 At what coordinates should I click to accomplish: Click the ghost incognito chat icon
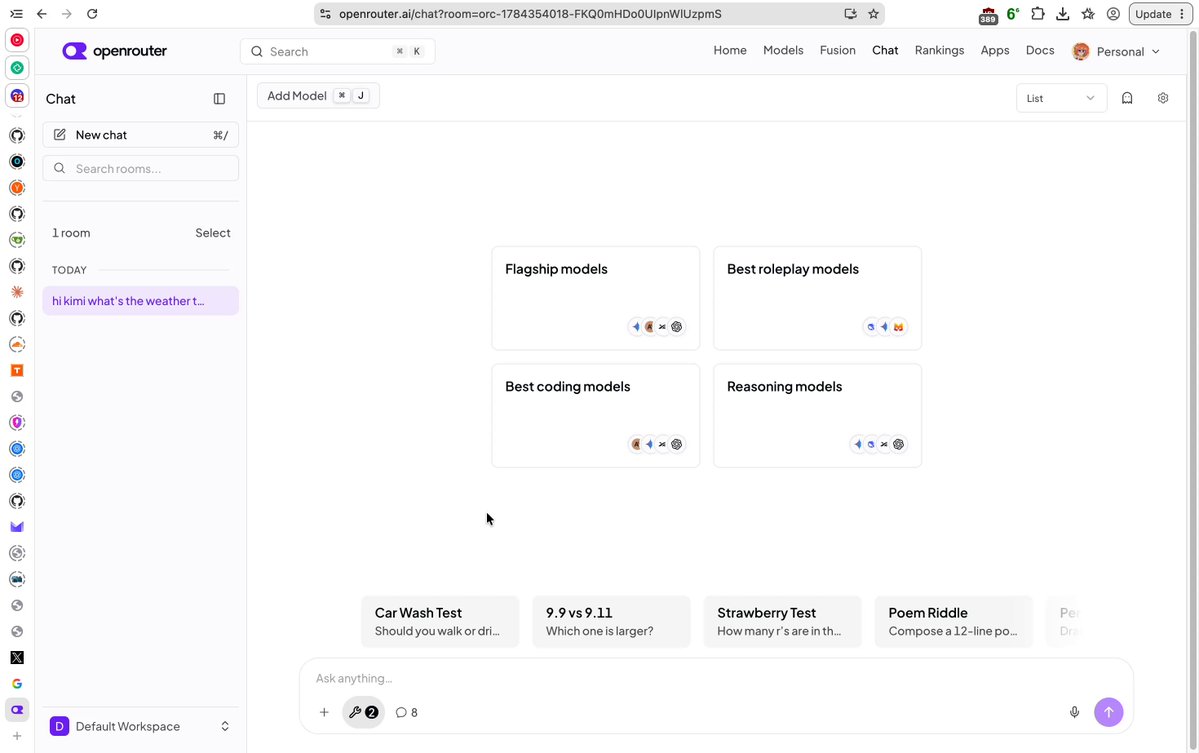click(x=1127, y=98)
